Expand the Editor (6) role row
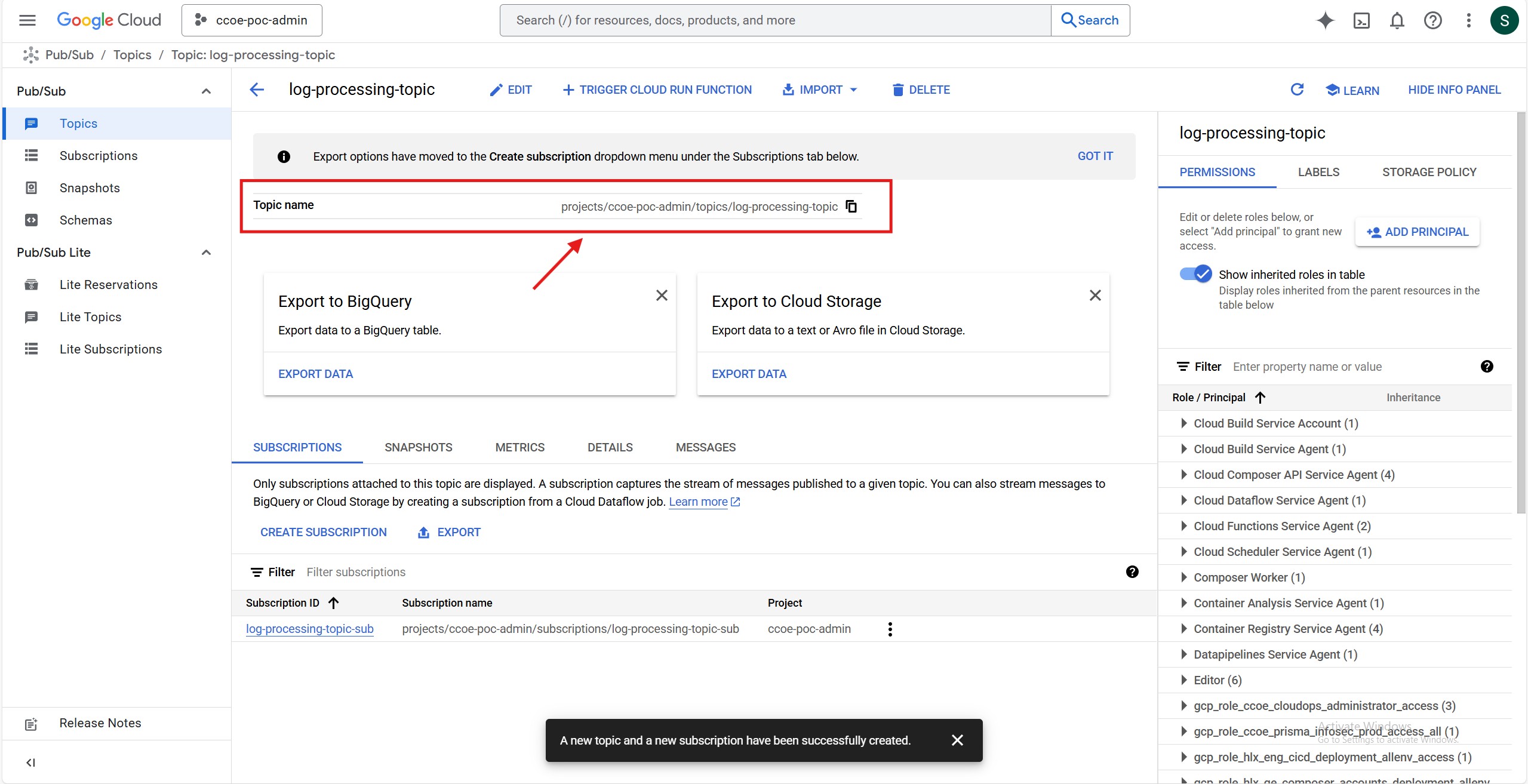 [1183, 680]
